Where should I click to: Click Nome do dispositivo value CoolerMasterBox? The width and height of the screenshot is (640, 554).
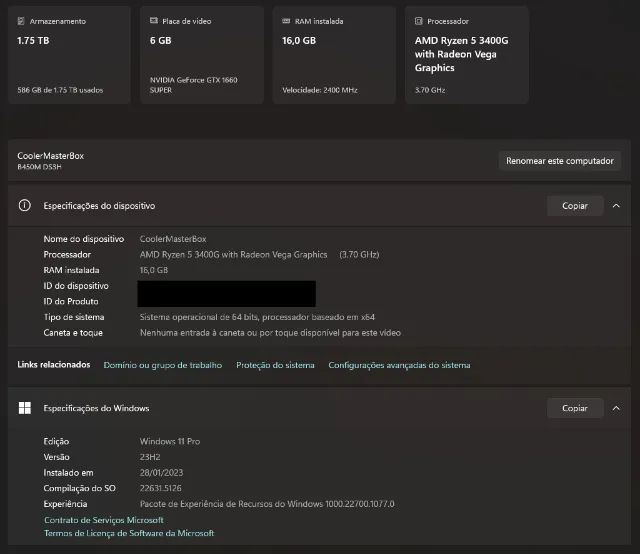[173, 239]
